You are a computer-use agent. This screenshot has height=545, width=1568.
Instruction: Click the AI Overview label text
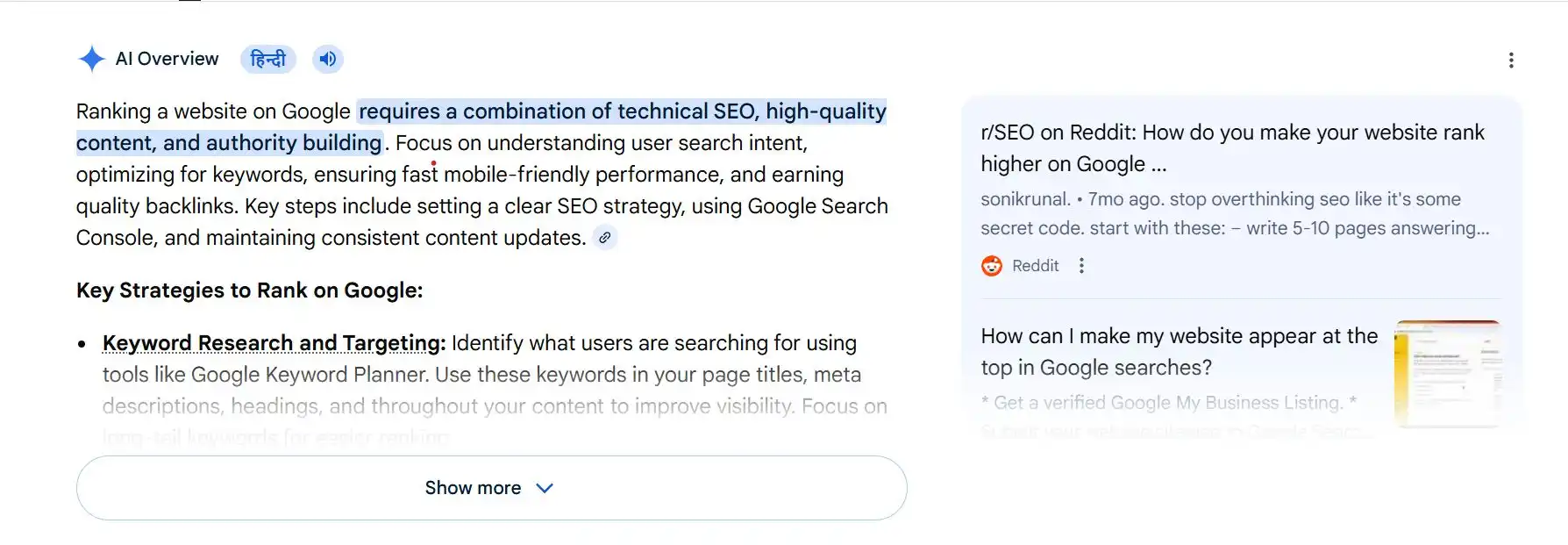[167, 59]
